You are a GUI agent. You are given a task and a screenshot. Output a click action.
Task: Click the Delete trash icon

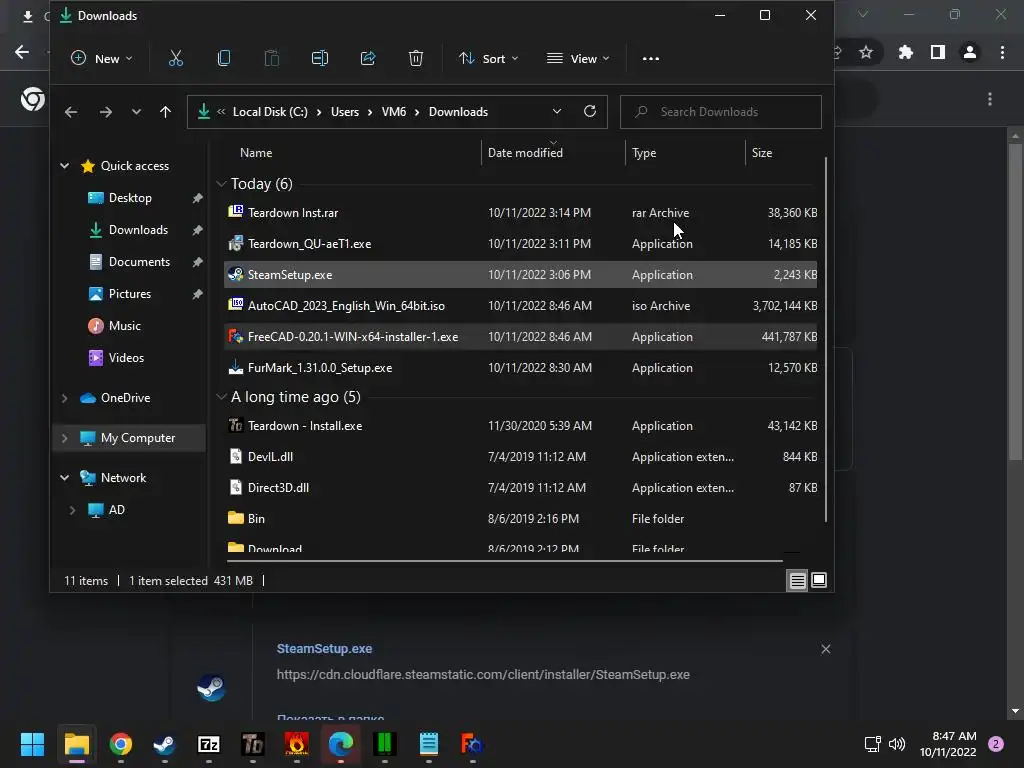coord(415,58)
